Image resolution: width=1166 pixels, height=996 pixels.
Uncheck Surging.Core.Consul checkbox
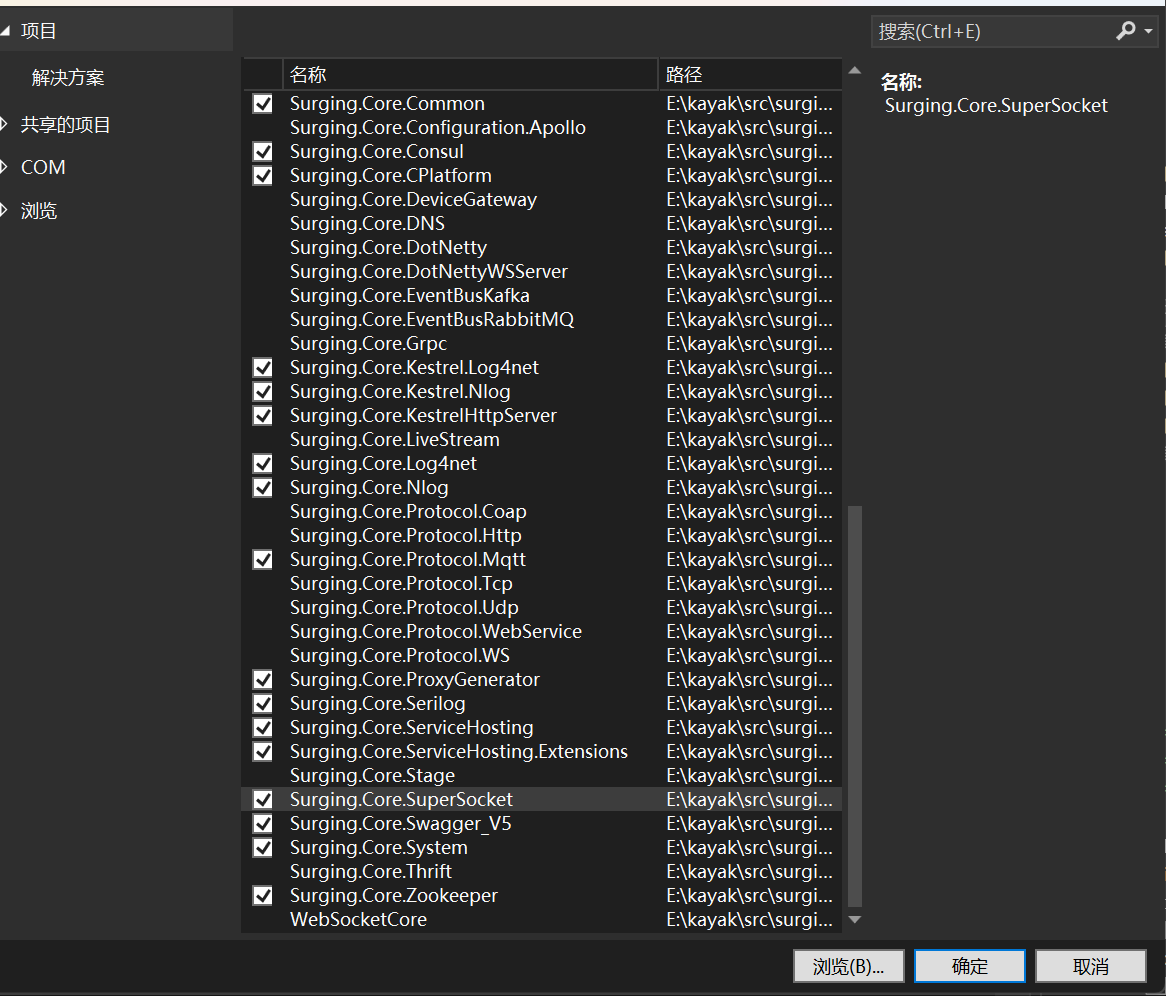tap(262, 152)
